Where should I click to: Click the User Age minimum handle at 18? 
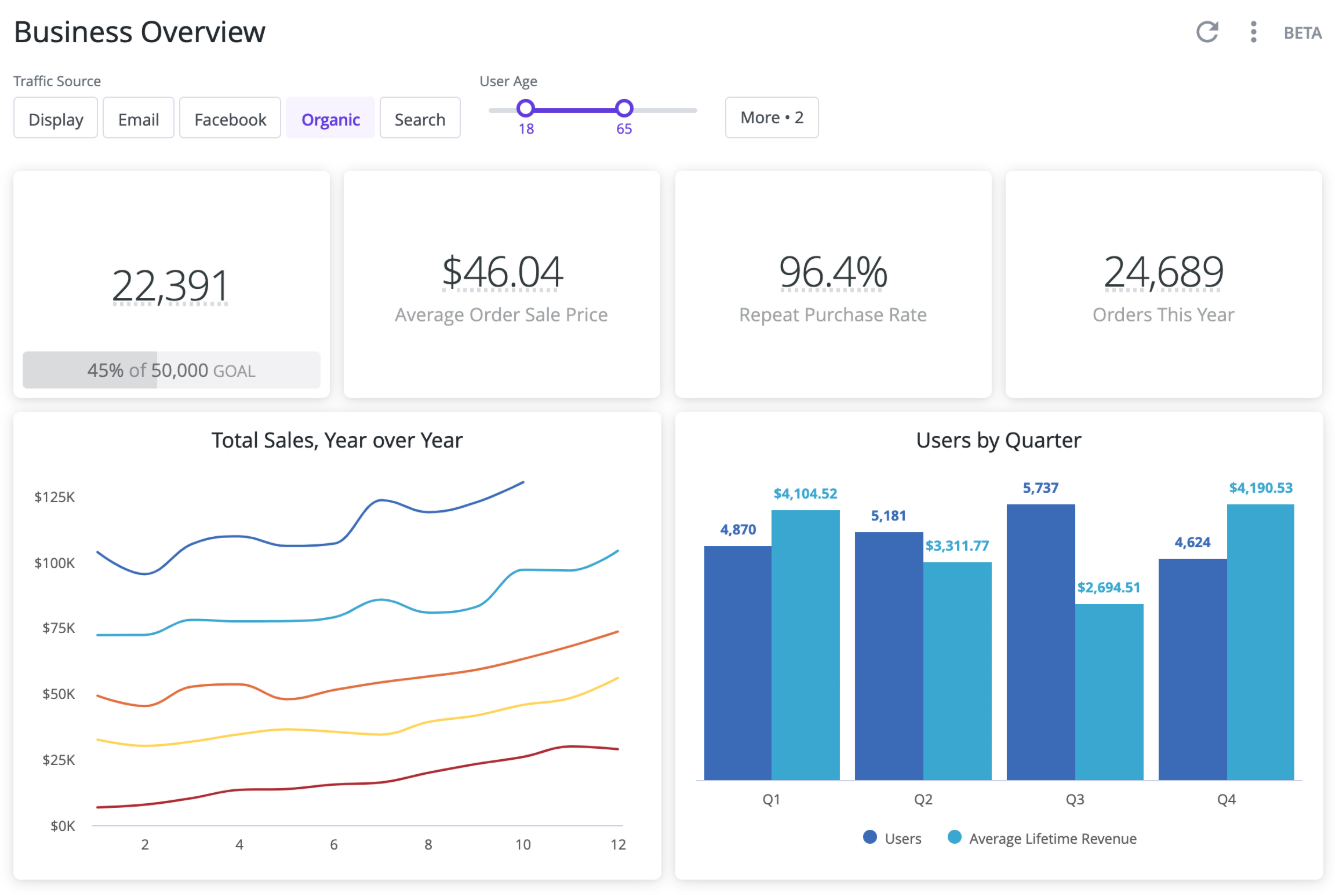(x=526, y=109)
